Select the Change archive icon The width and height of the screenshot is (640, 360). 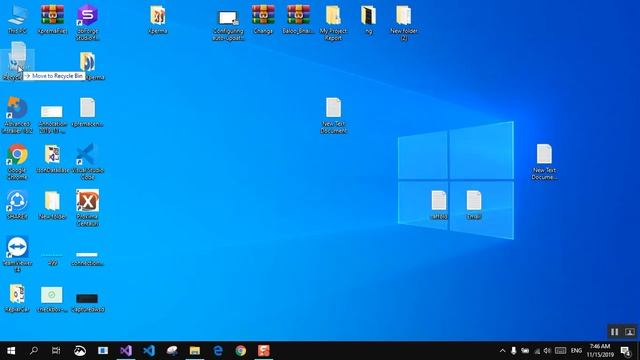click(x=263, y=19)
